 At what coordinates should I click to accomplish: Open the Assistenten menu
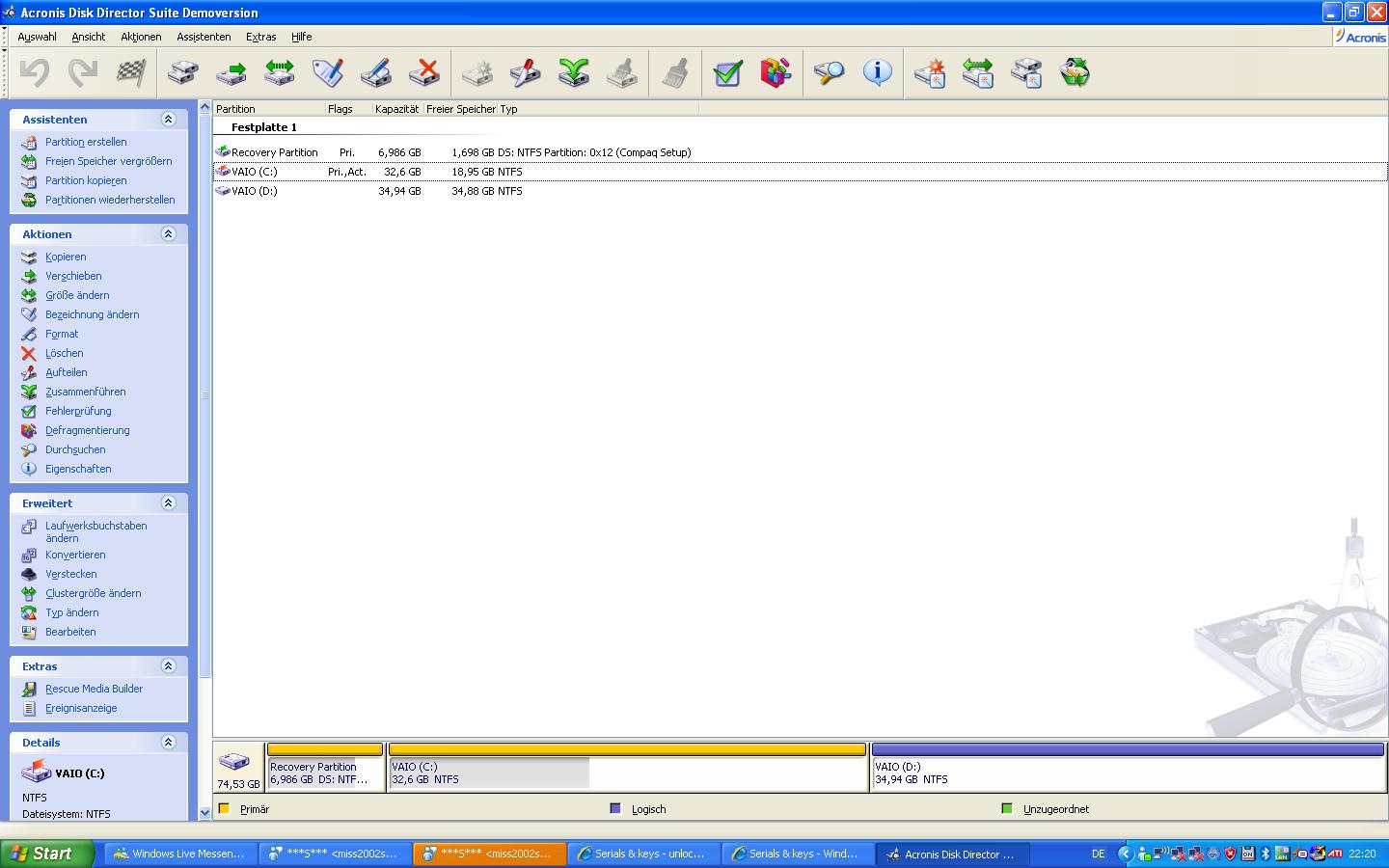[x=204, y=37]
